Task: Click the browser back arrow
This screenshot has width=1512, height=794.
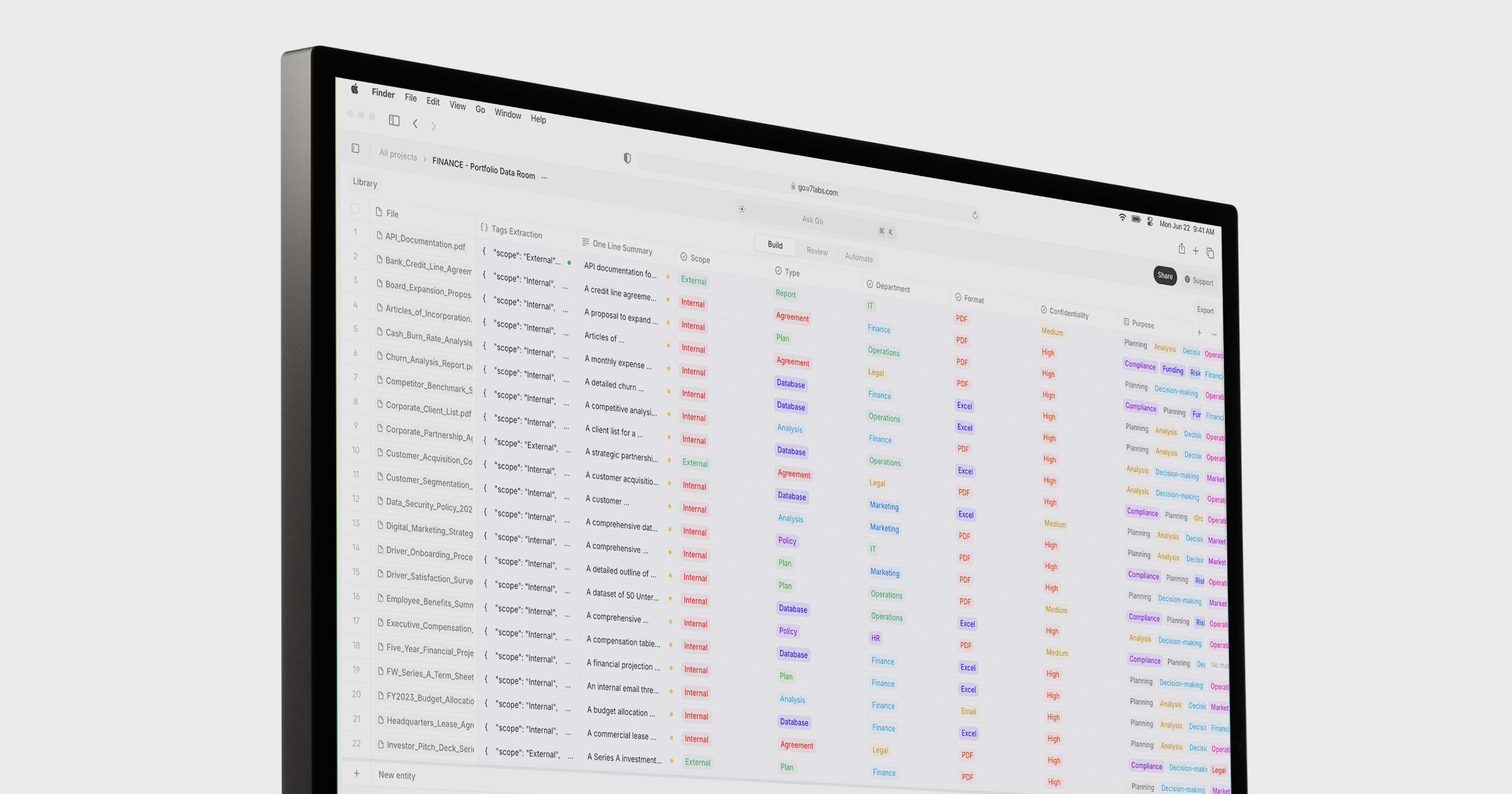Action: pyautogui.click(x=415, y=123)
